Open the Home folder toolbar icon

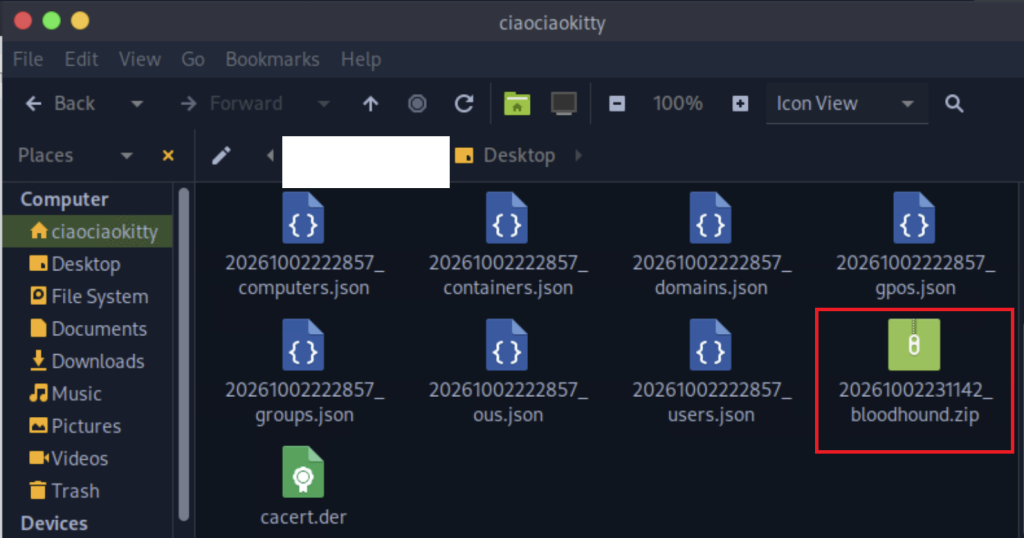tap(517, 103)
